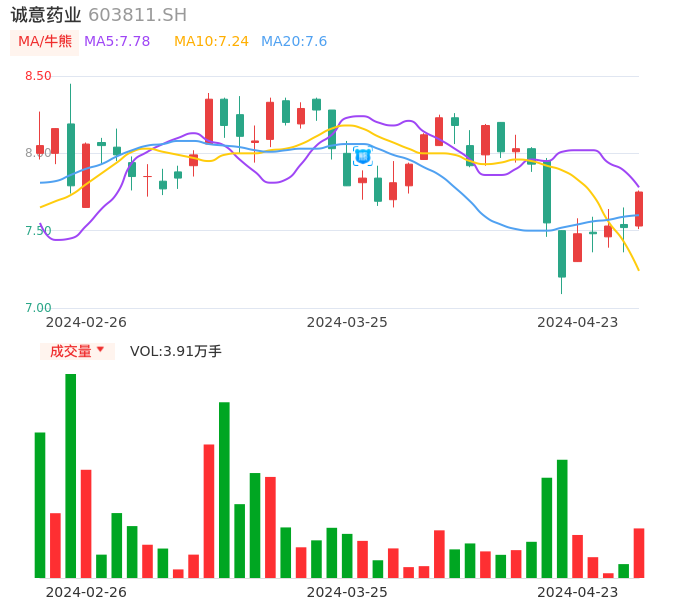Click the blue marker icon on the candlestick chart
The image size is (686, 606).
(x=363, y=155)
